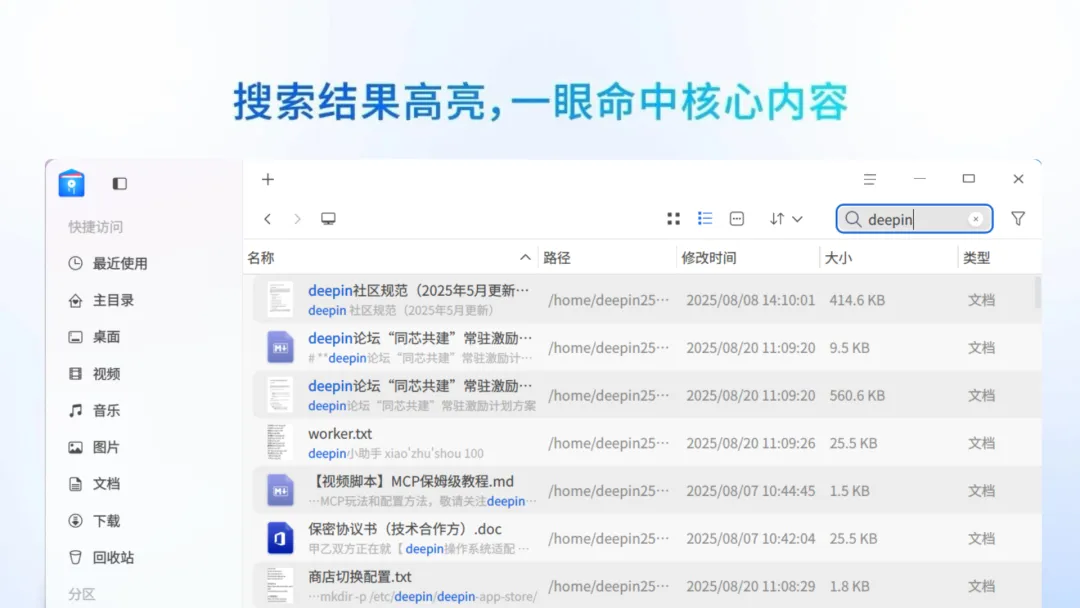Switch to tree view mode

pos(737,219)
